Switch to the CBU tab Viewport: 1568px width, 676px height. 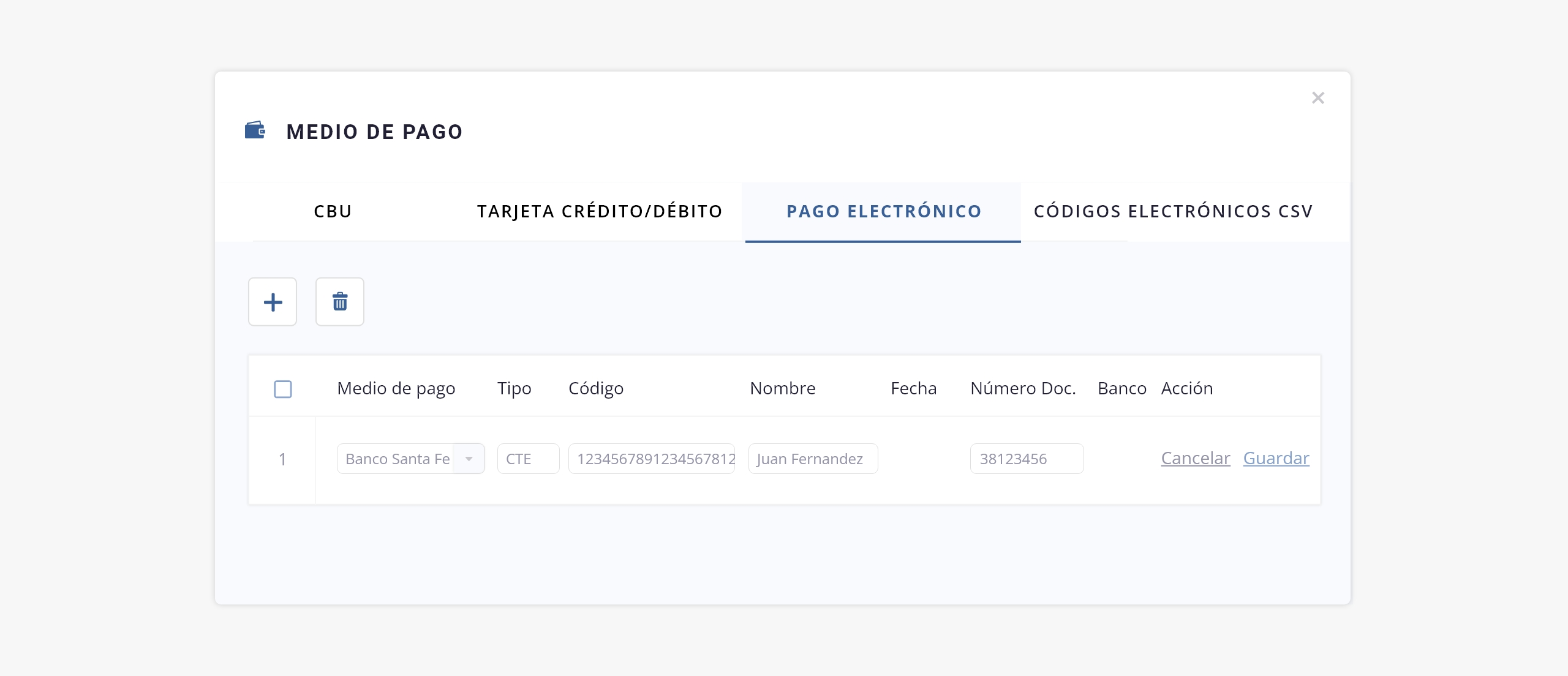point(333,211)
